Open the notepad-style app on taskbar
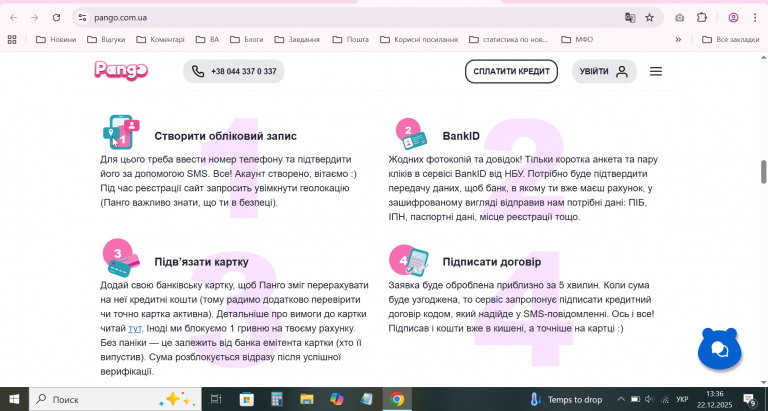This screenshot has height=411, width=768. click(366, 399)
